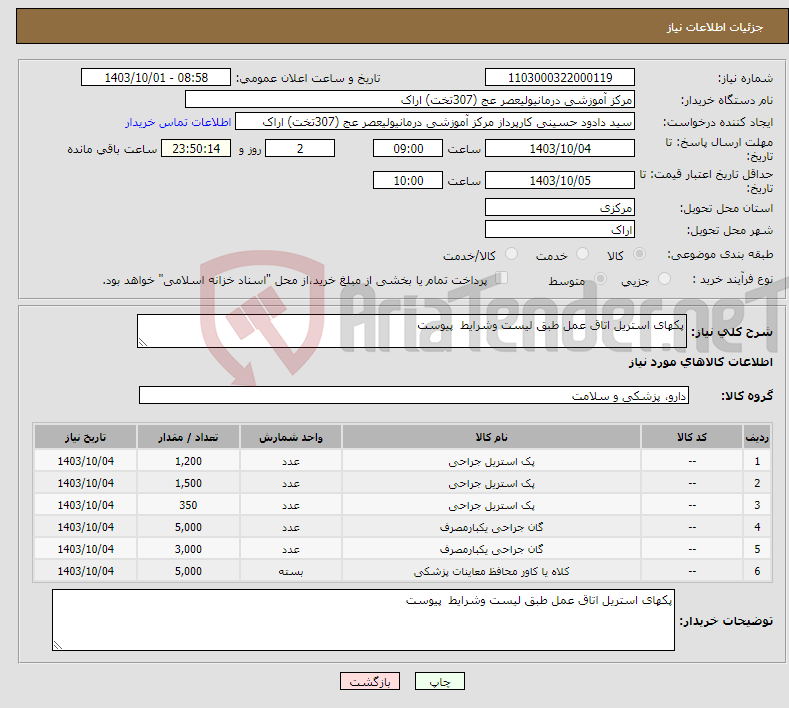Click the تاریخ نیاز column header
This screenshot has height=708, width=789.
pos(86,437)
